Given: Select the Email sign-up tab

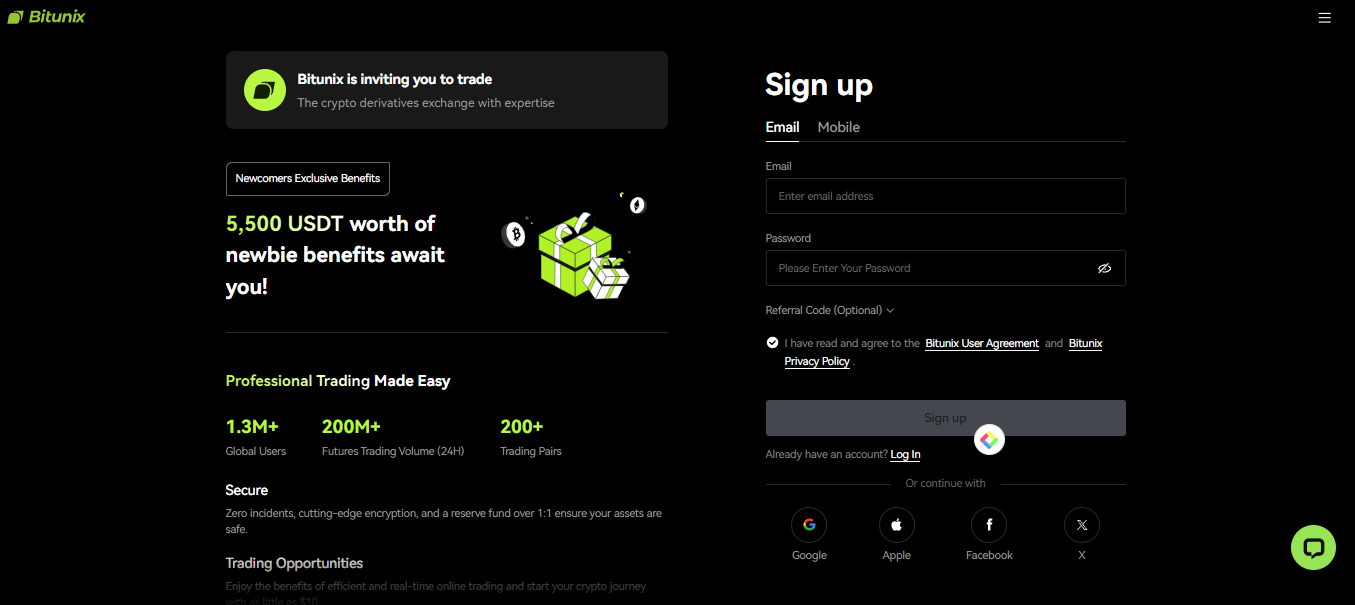Looking at the screenshot, I should (782, 127).
